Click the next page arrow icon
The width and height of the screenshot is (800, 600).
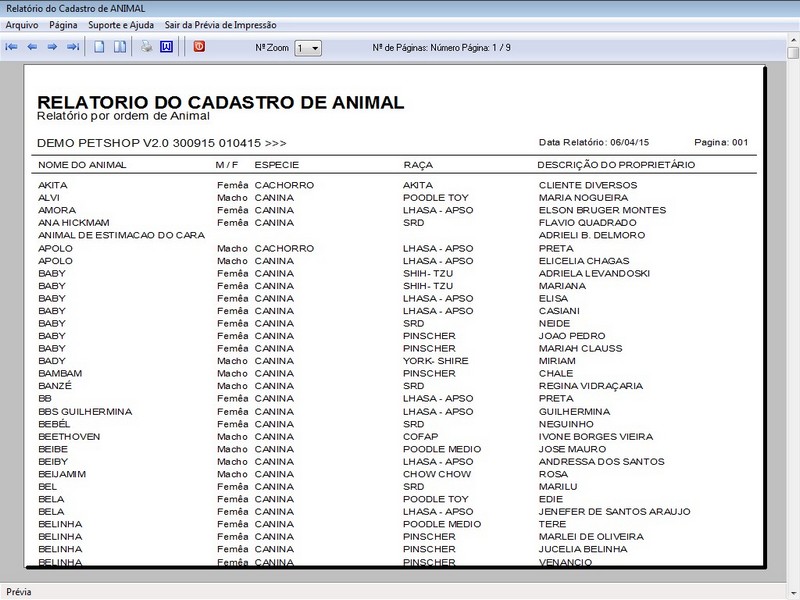(x=52, y=47)
